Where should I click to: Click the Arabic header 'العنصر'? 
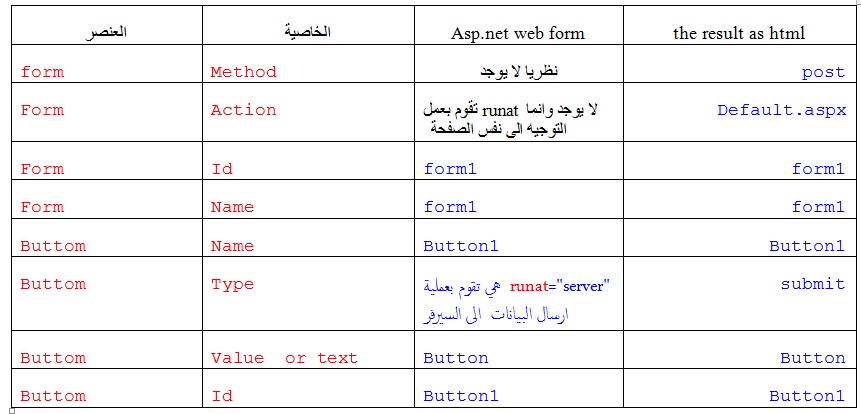click(x=107, y=32)
